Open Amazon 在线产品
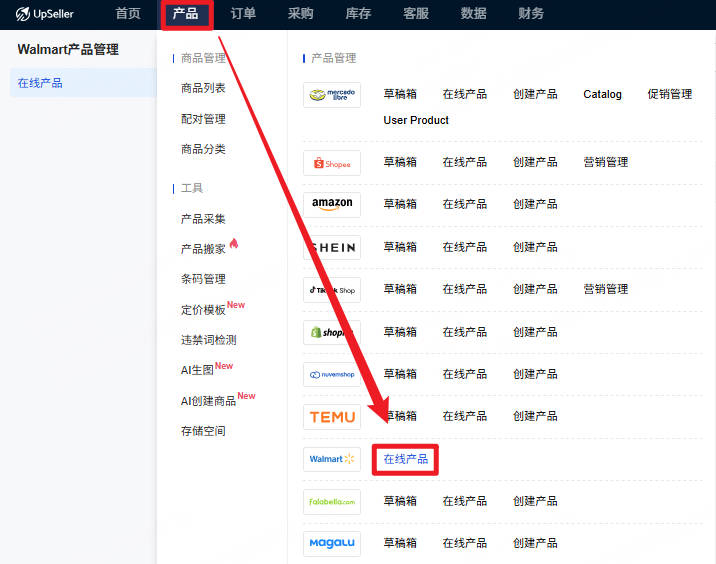 coord(464,205)
